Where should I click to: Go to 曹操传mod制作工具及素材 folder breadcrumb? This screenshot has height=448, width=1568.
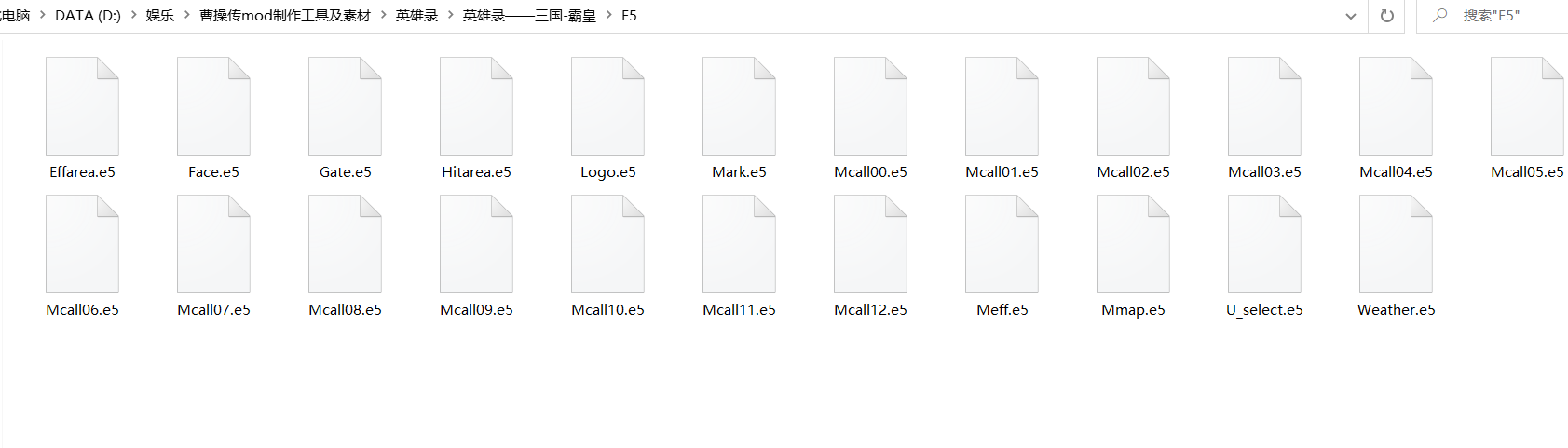[x=285, y=16]
